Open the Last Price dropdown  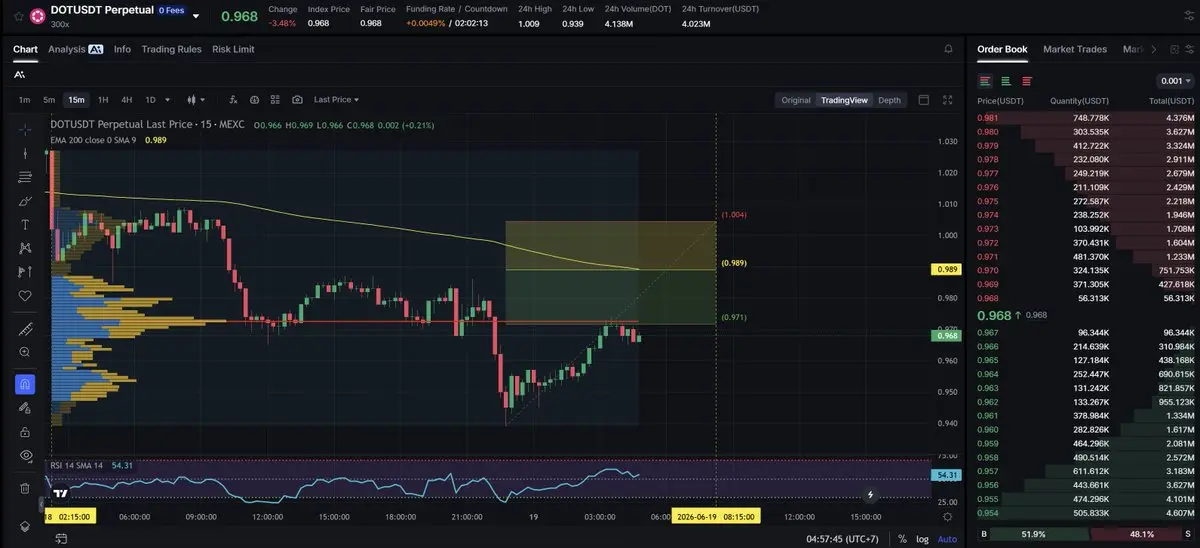[x=336, y=100]
